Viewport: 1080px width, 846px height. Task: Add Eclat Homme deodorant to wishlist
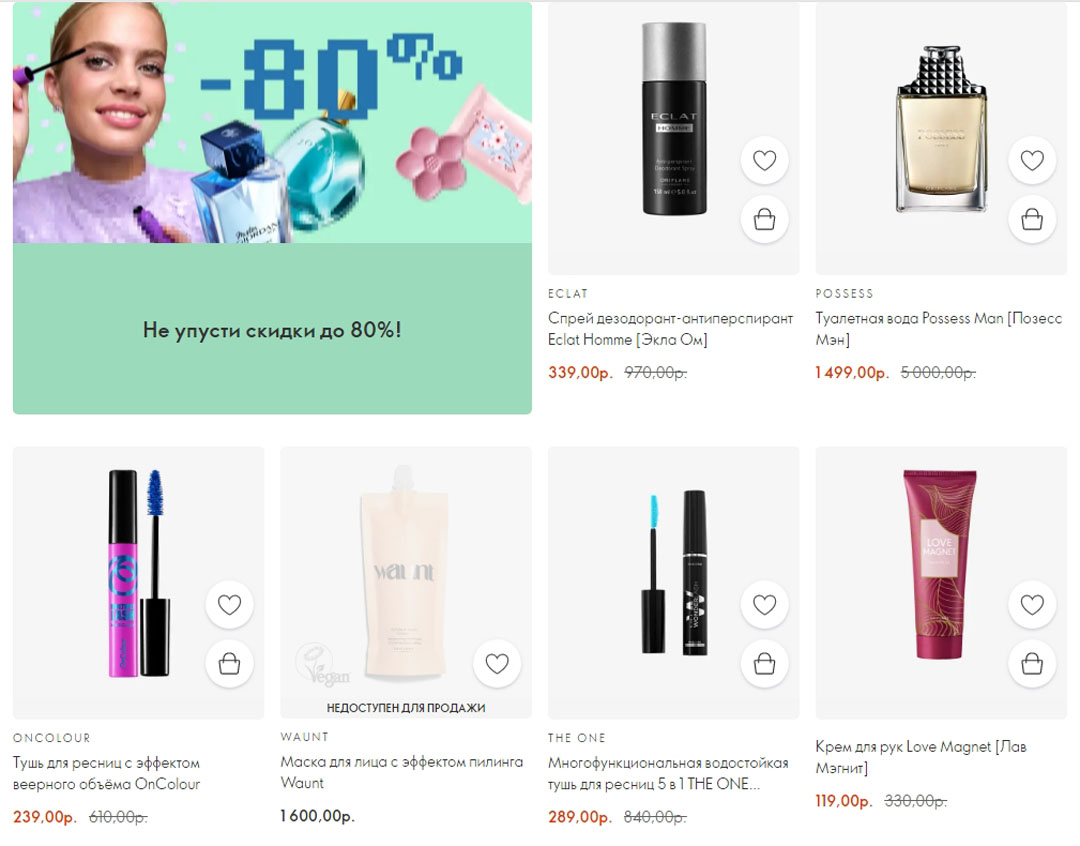[x=764, y=160]
